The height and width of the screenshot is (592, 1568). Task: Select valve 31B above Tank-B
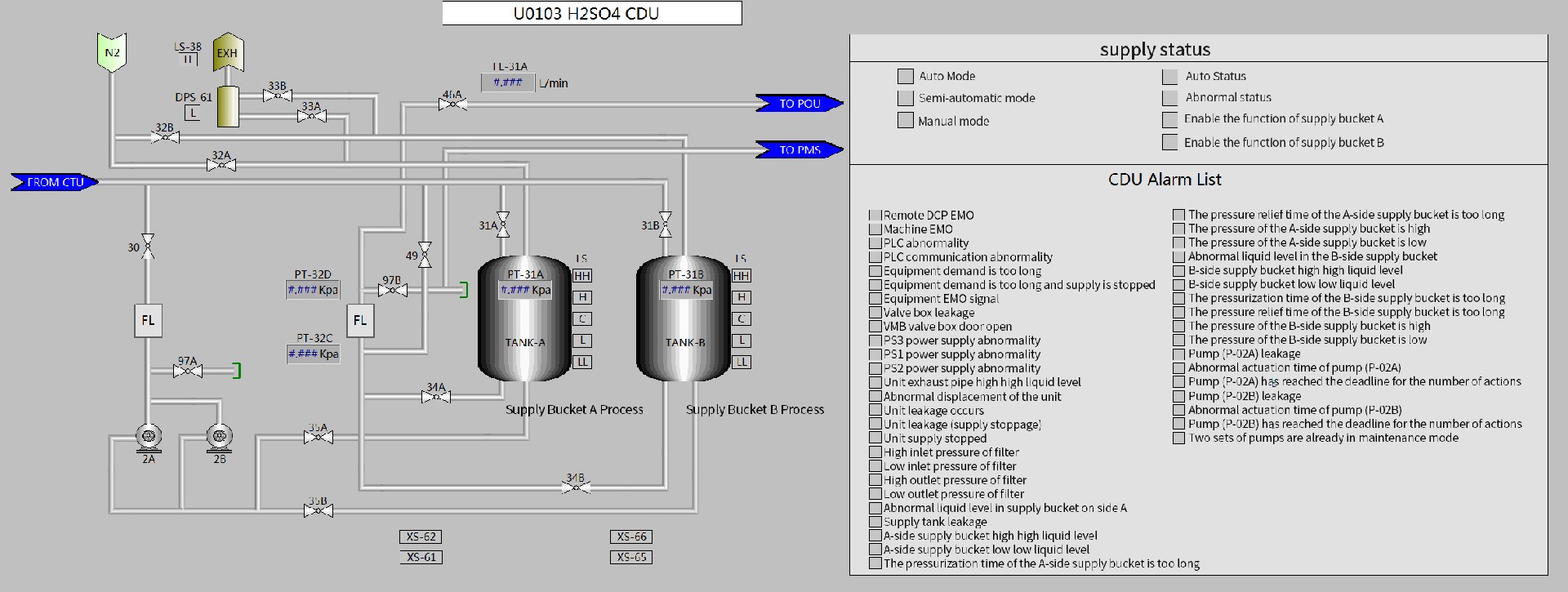[x=666, y=225]
